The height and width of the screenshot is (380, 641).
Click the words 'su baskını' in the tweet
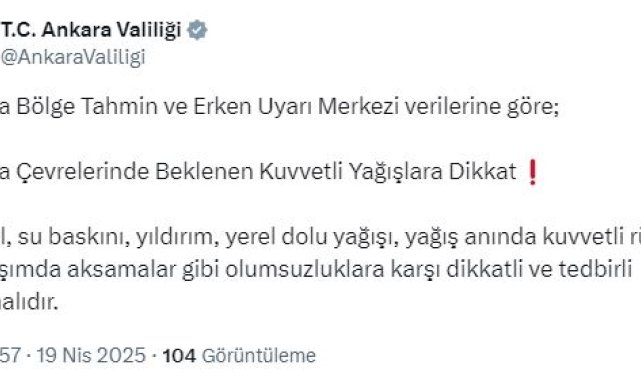click(74, 237)
